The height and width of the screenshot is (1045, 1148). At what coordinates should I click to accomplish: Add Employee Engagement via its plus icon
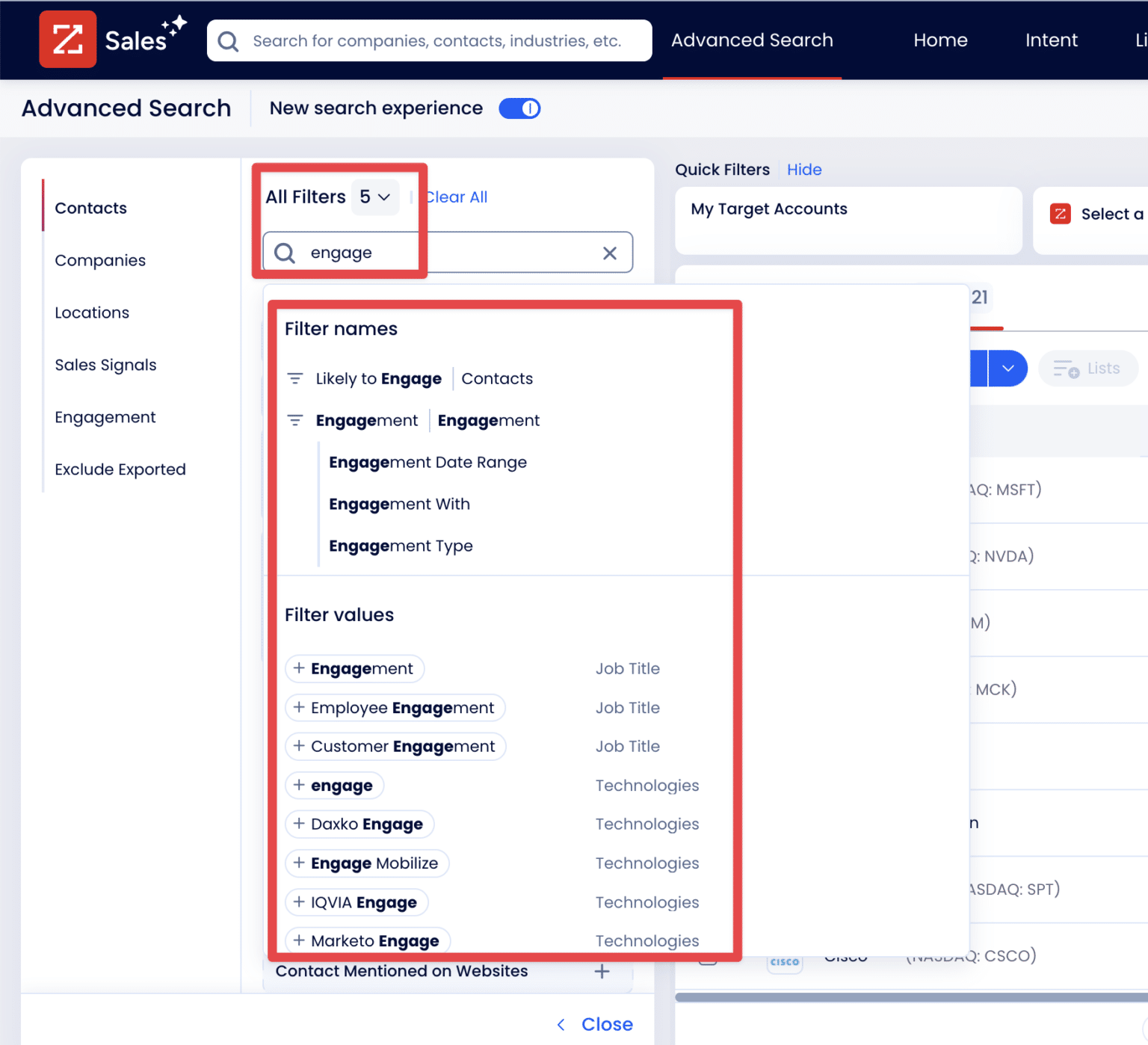(299, 708)
